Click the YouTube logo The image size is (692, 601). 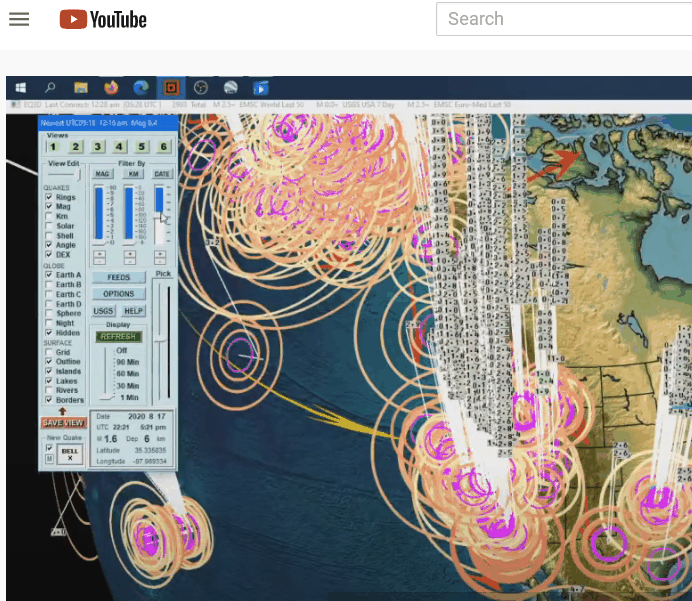click(x=102, y=19)
